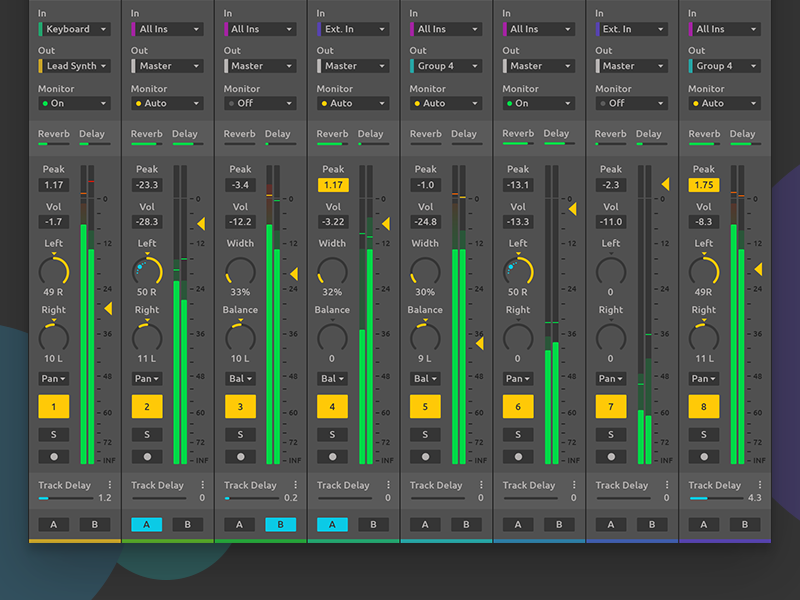Click the record arm icon on track 5
Image resolution: width=800 pixels, height=600 pixels.
[424, 457]
